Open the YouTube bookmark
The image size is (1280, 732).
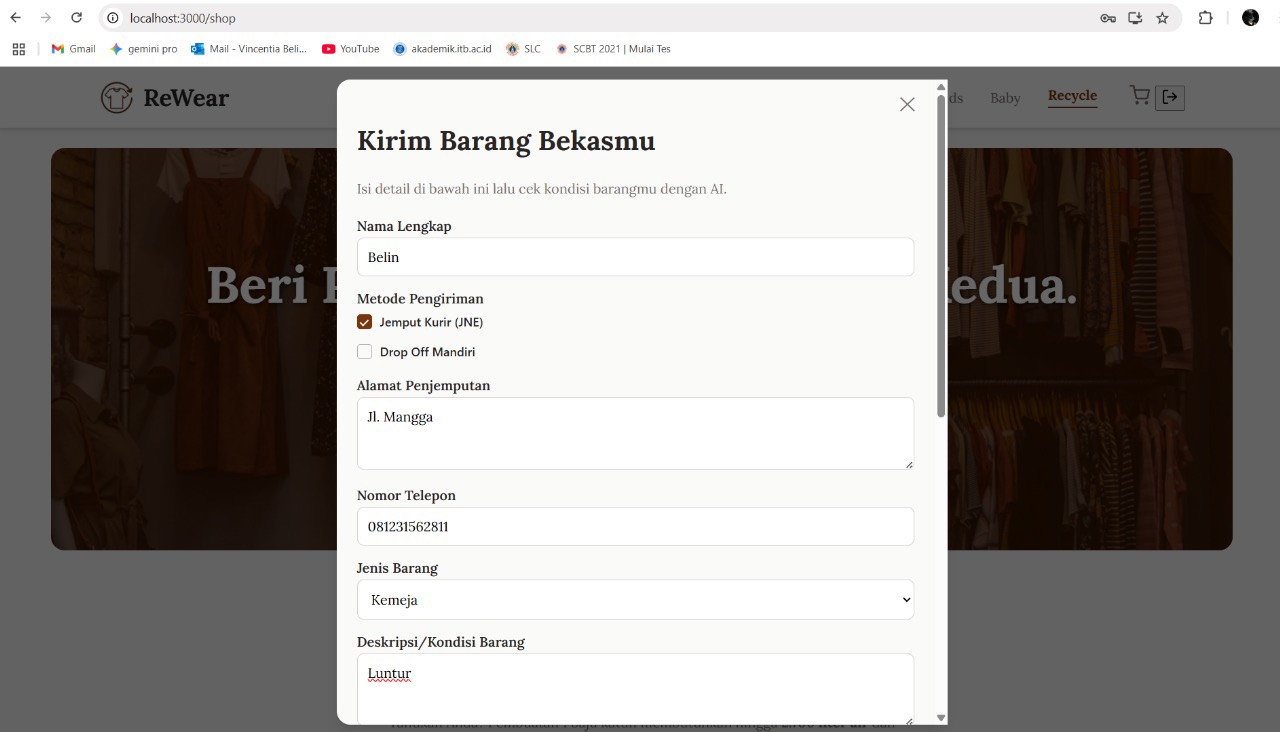(350, 49)
